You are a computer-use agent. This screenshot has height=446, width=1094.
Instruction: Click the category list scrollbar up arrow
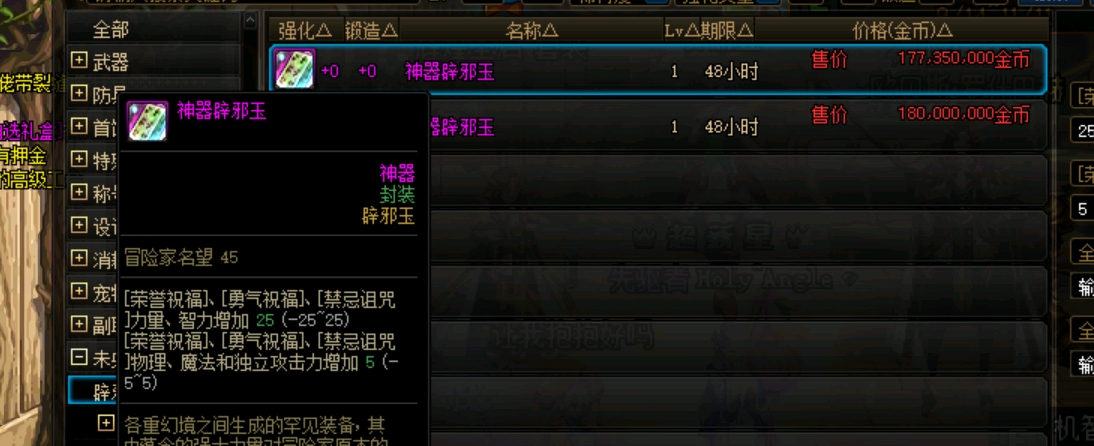(250, 21)
